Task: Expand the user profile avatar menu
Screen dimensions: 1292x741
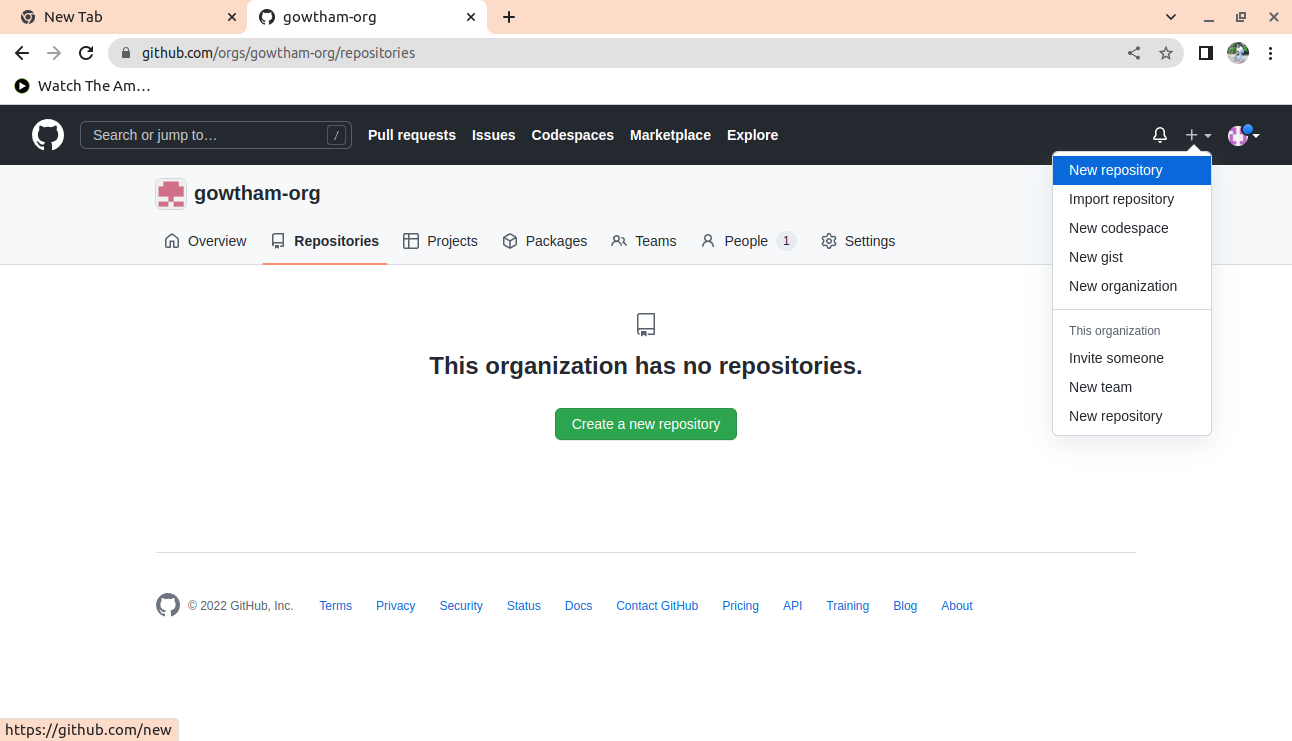Action: pos(1243,135)
